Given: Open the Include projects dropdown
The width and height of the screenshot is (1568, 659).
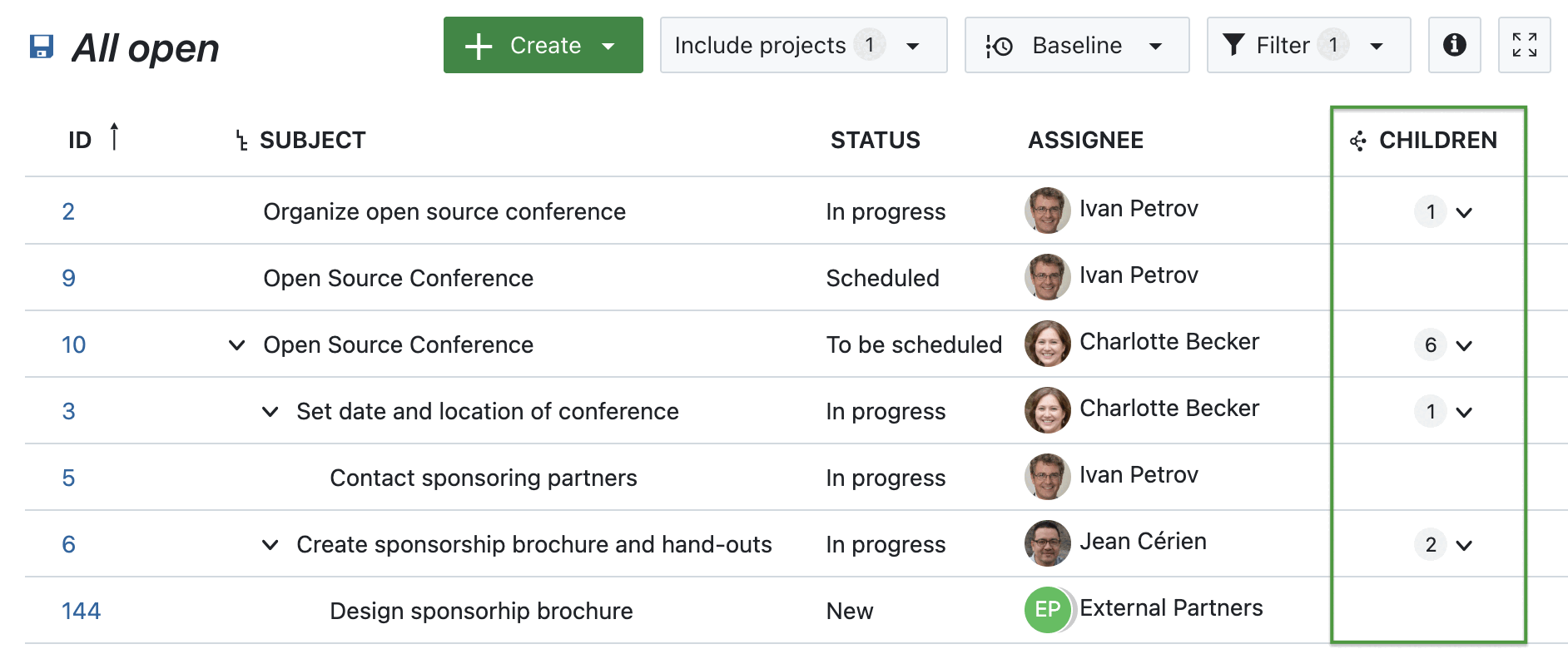Looking at the screenshot, I should tap(803, 45).
